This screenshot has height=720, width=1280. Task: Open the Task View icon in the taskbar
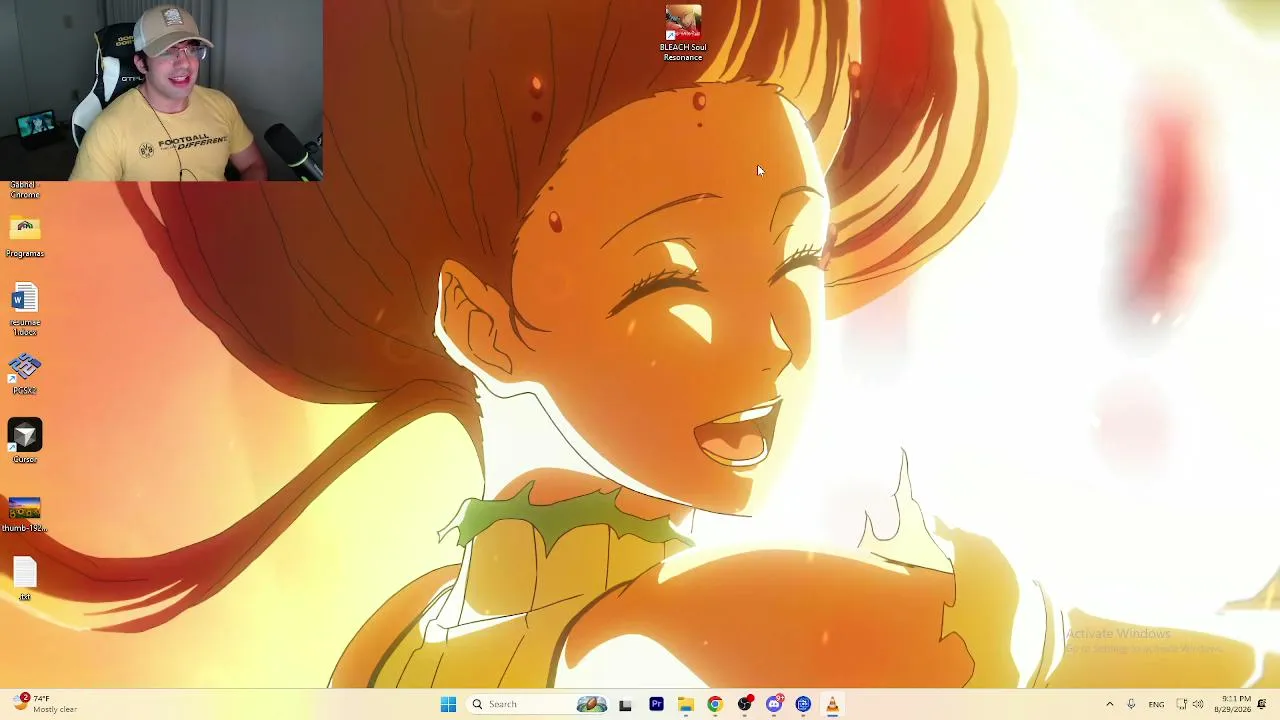(625, 704)
